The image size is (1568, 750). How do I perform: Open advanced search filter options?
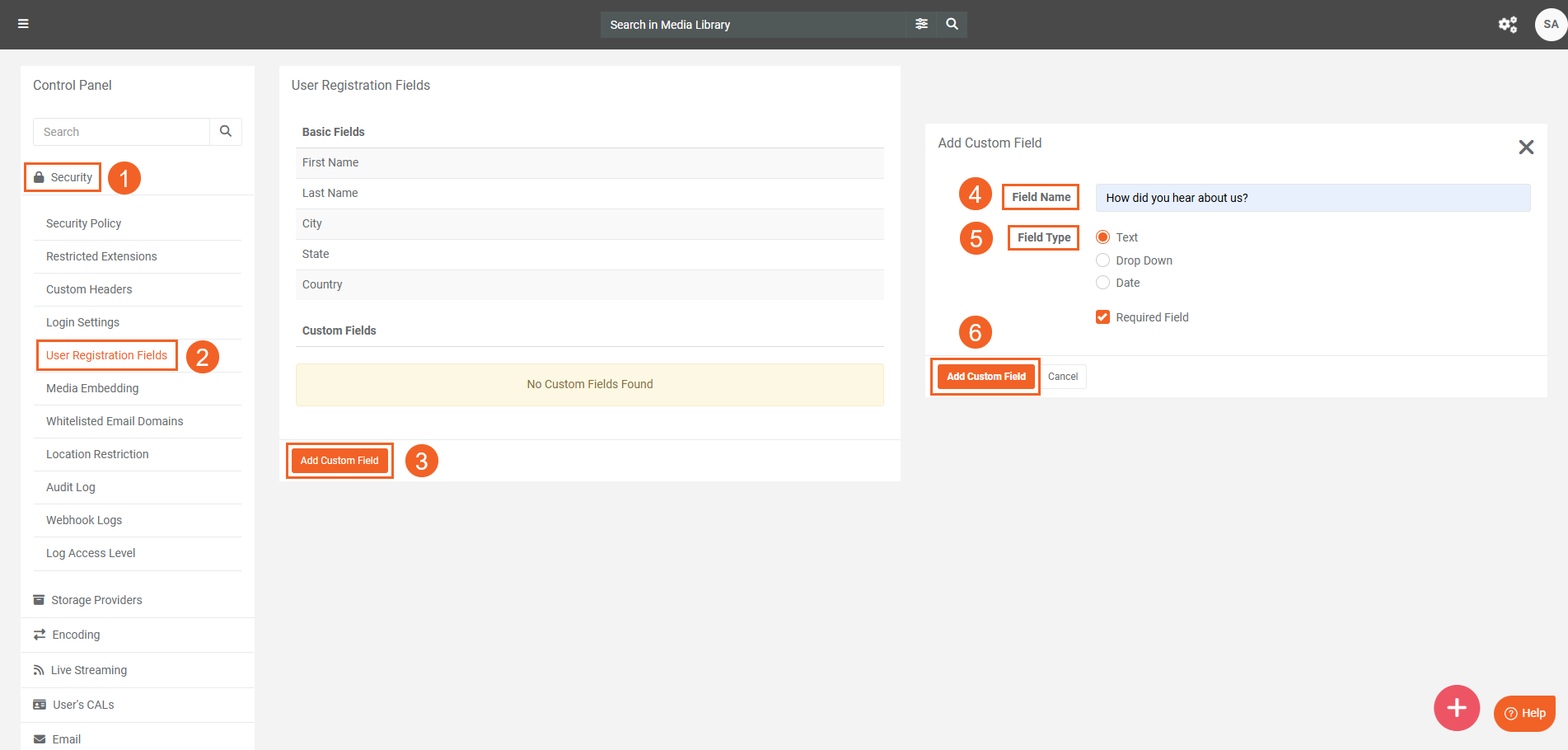921,24
